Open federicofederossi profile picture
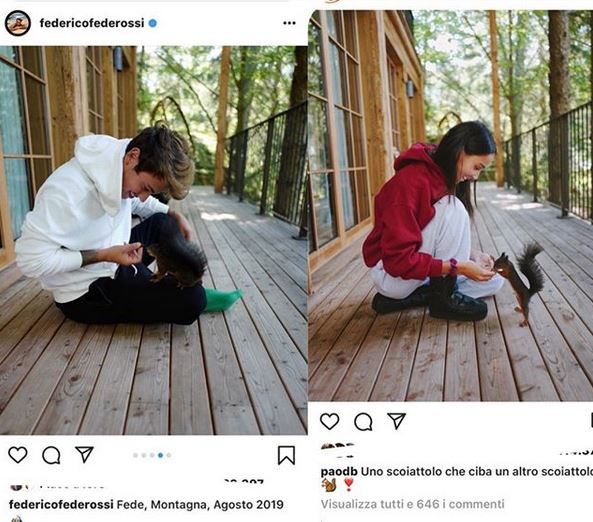This screenshot has width=593, height=522. pos(18,23)
